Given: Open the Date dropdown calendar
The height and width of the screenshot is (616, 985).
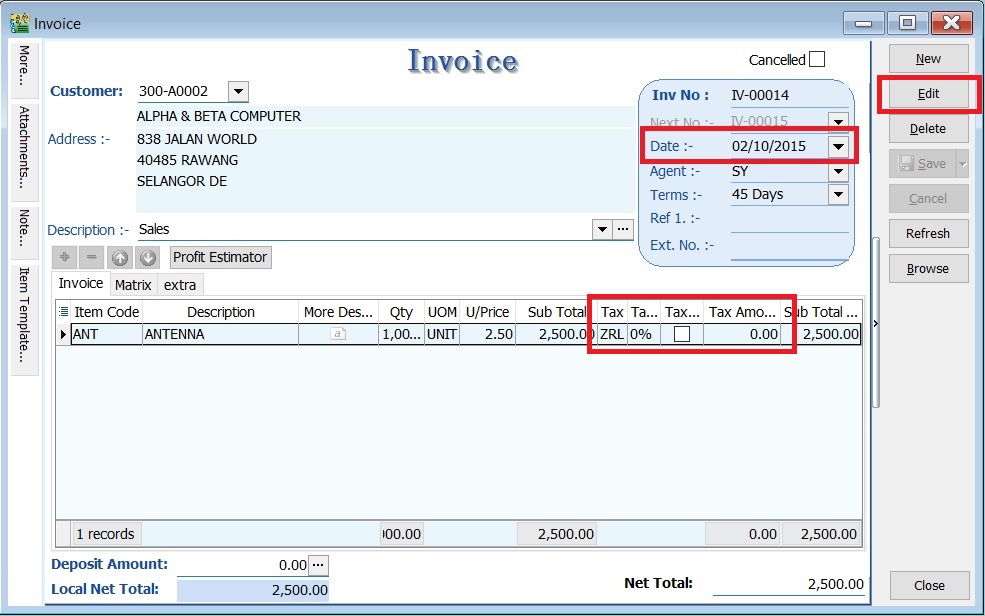Looking at the screenshot, I should [x=838, y=147].
